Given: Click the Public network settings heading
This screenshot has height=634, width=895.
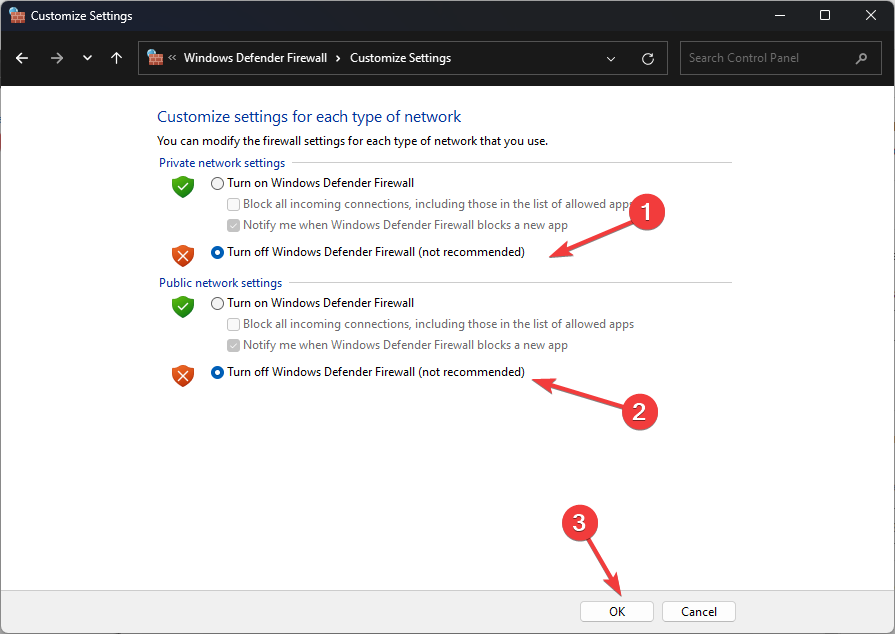Looking at the screenshot, I should pyautogui.click(x=220, y=282).
